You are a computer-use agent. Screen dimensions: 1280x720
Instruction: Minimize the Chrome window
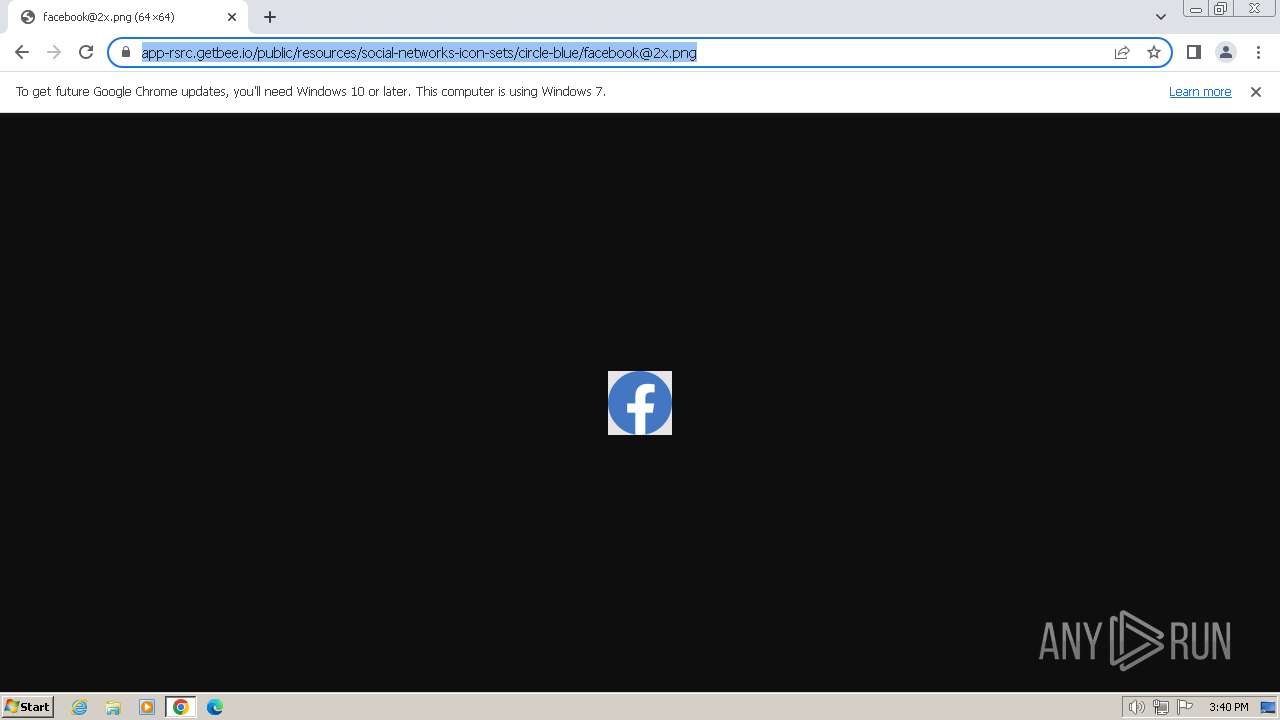pos(1196,9)
